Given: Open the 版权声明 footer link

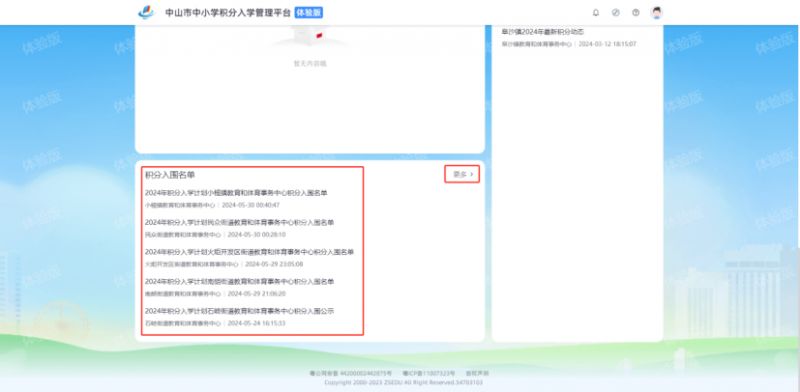Looking at the screenshot, I should [477, 374].
